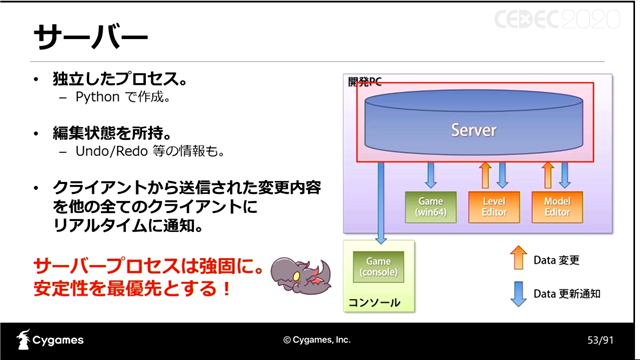
Task: Click the 独立したプロセス bullet heading
Action: (120, 78)
